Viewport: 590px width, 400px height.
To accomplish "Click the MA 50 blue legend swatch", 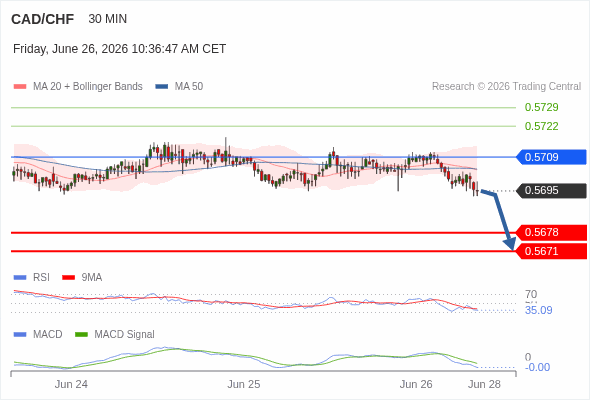I will 162,87.
